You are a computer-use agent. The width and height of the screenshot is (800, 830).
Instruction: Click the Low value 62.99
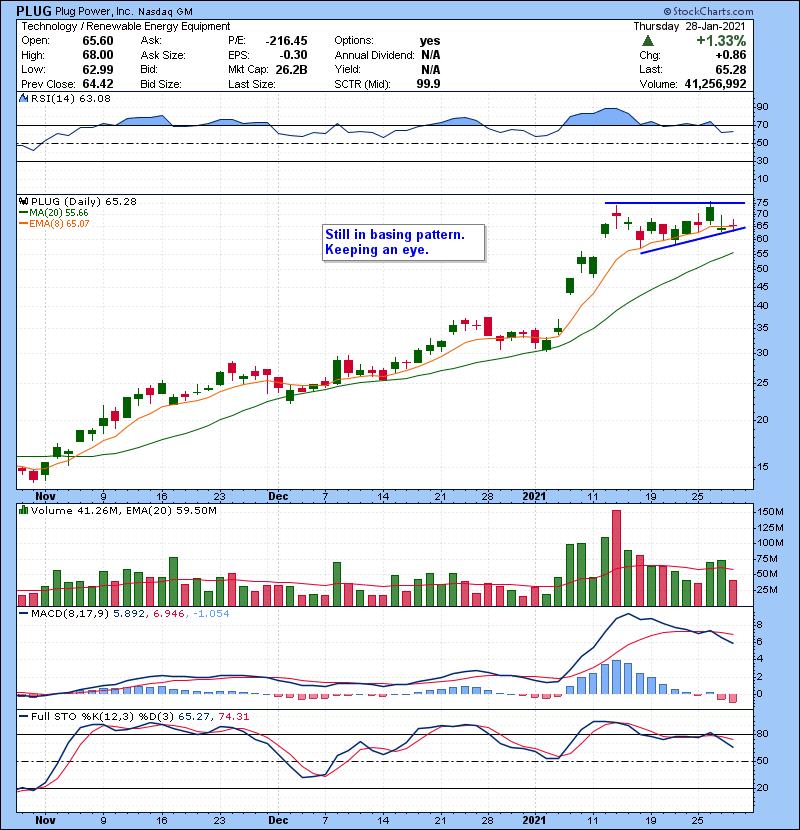98,69
